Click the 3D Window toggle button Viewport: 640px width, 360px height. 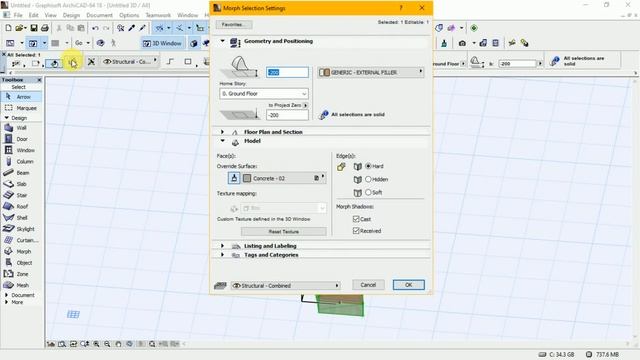162,43
